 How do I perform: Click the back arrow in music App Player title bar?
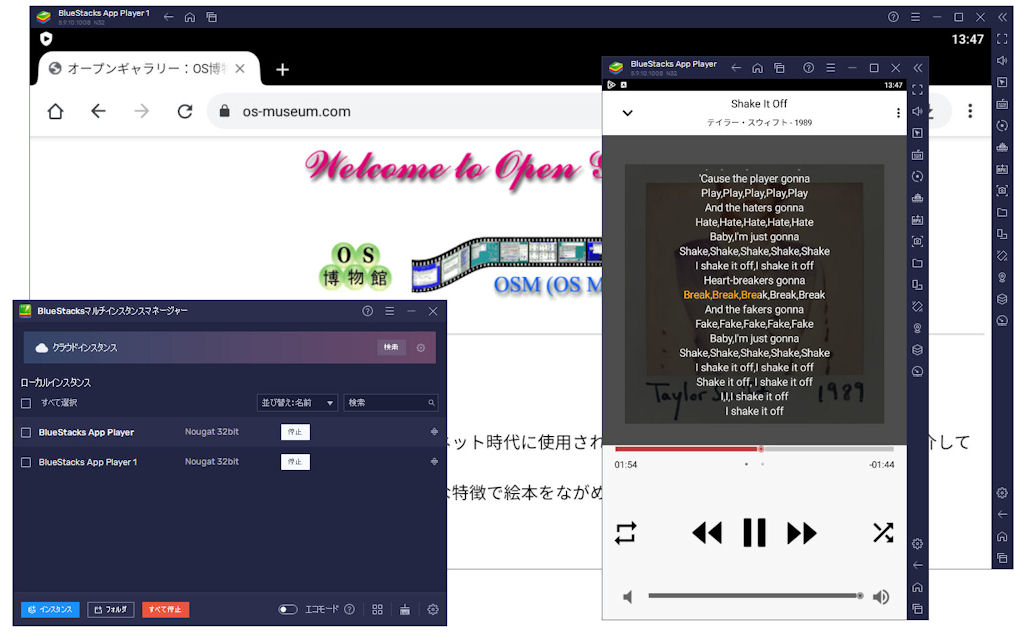pyautogui.click(x=736, y=68)
